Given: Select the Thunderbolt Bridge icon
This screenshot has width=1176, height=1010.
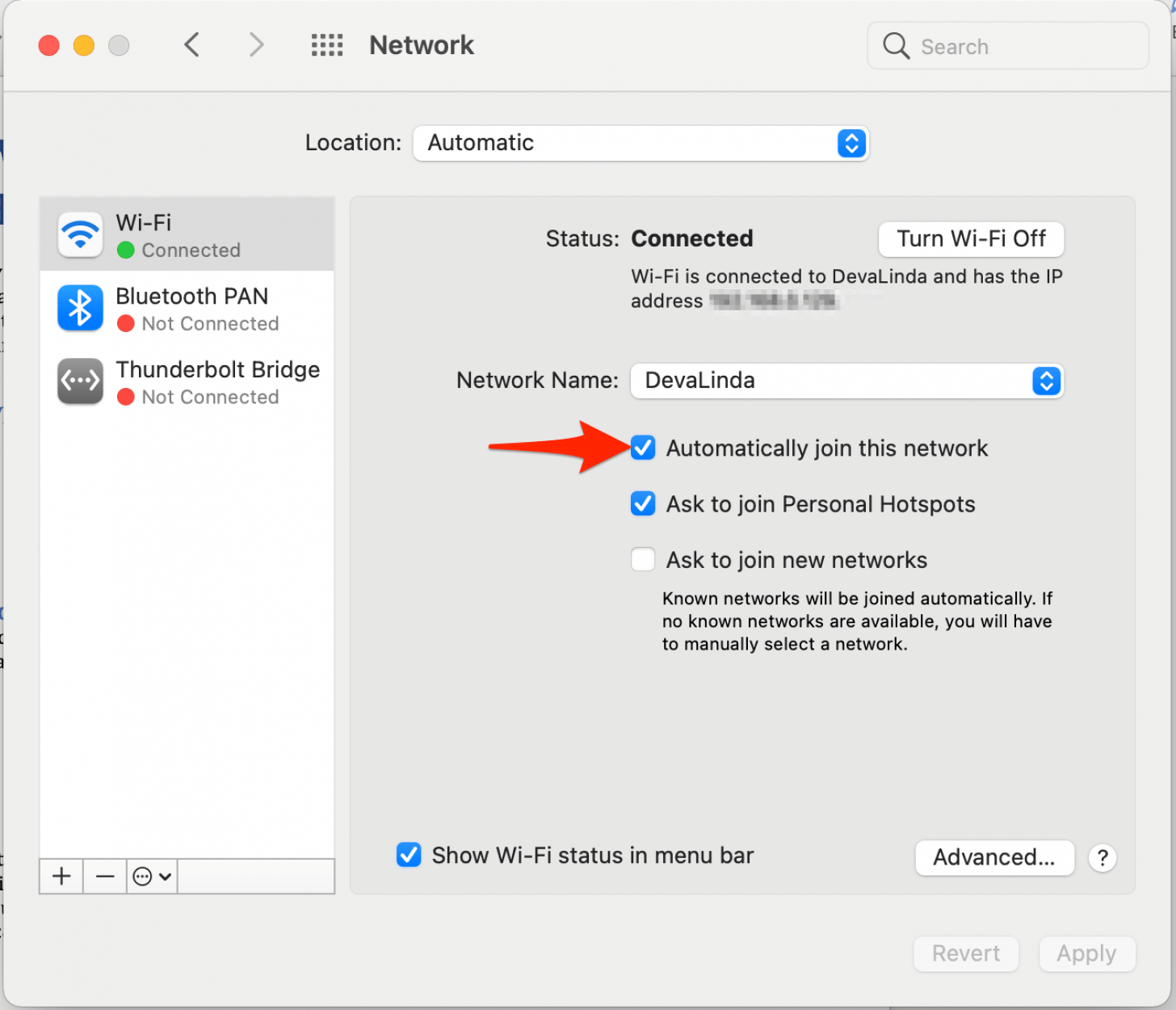Looking at the screenshot, I should pos(80,381).
